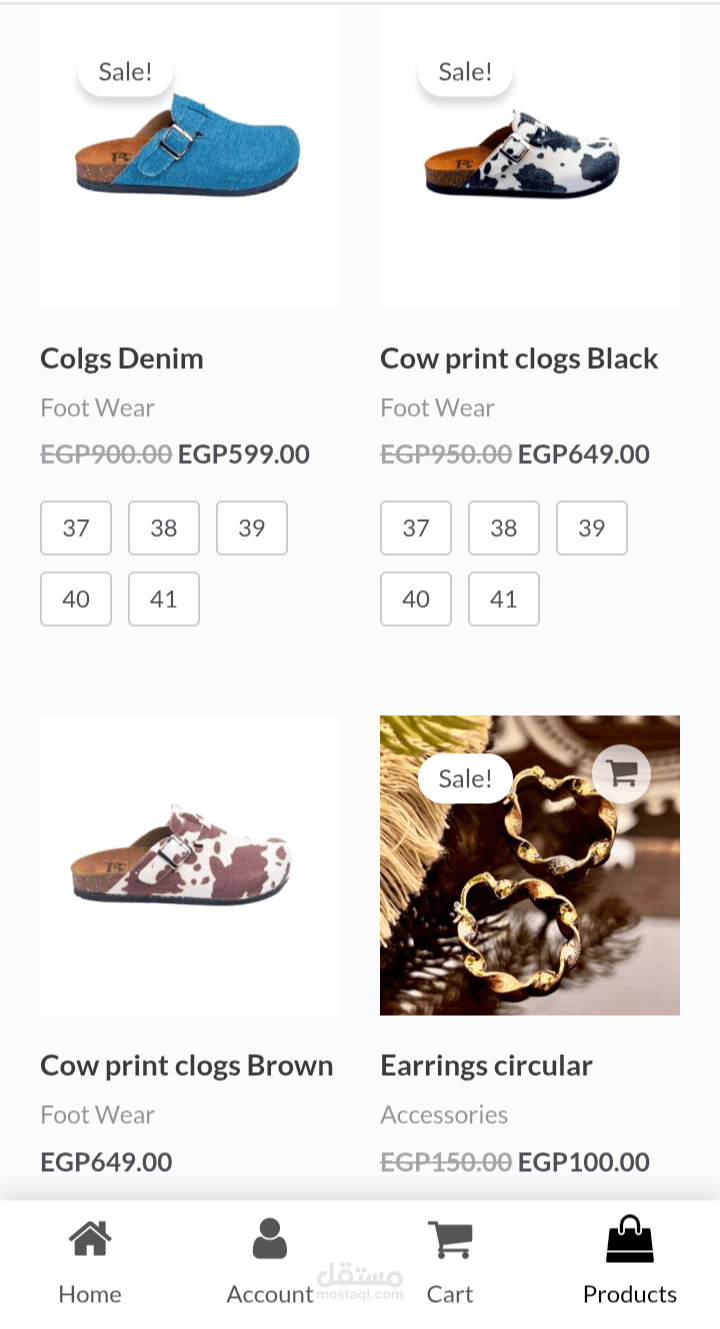Choose size 39 for Colgs Denim
This screenshot has width=720, height=1329.
pyautogui.click(x=252, y=528)
